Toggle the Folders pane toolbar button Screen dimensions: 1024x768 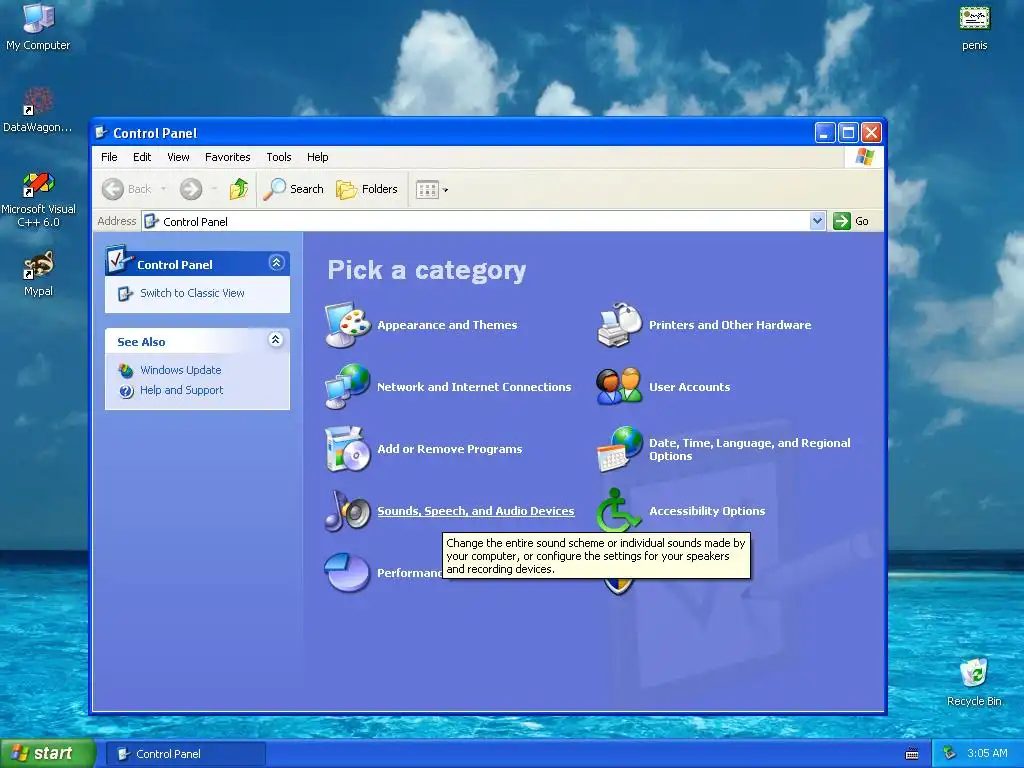coord(367,189)
